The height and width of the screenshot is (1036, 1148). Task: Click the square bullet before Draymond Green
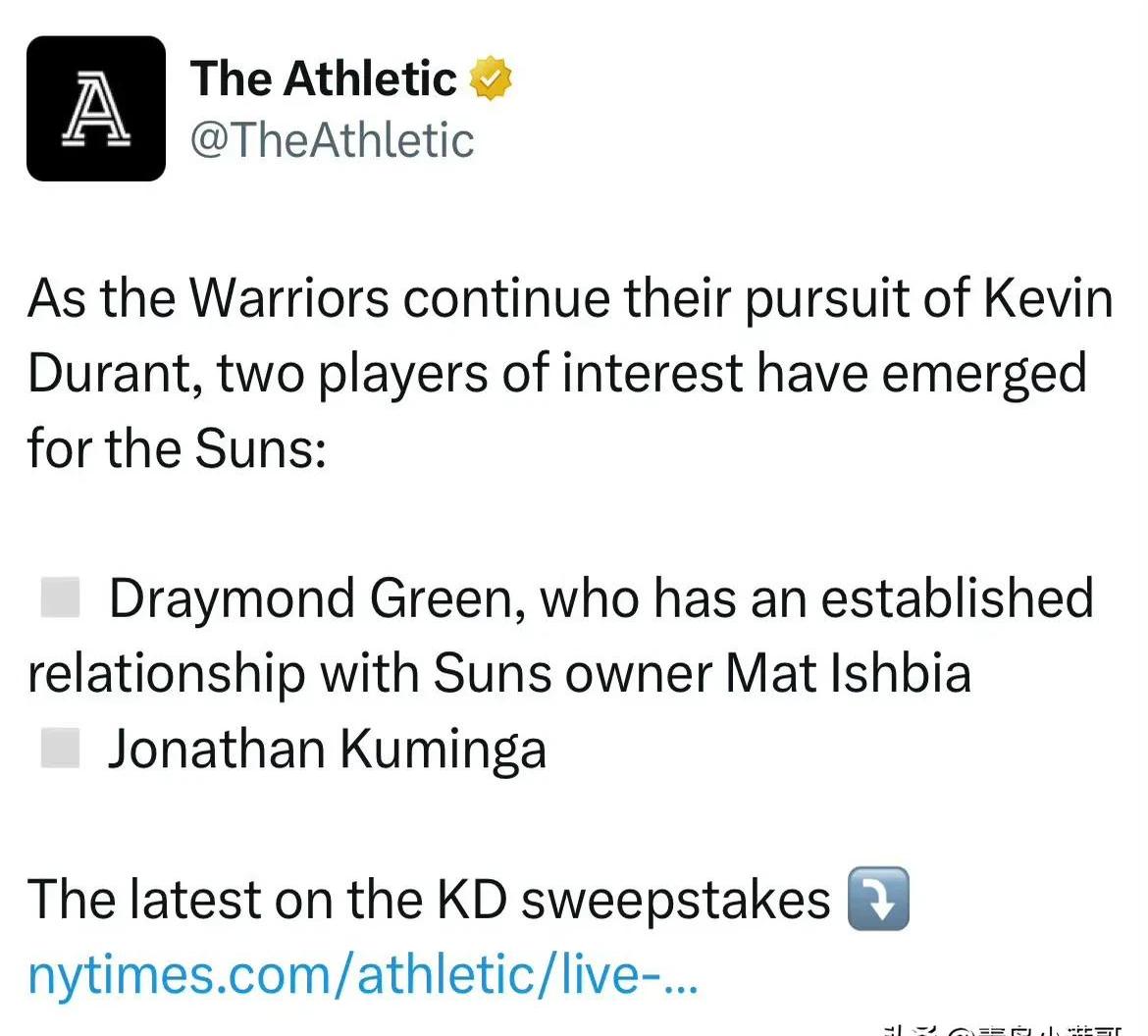pyautogui.click(x=60, y=597)
